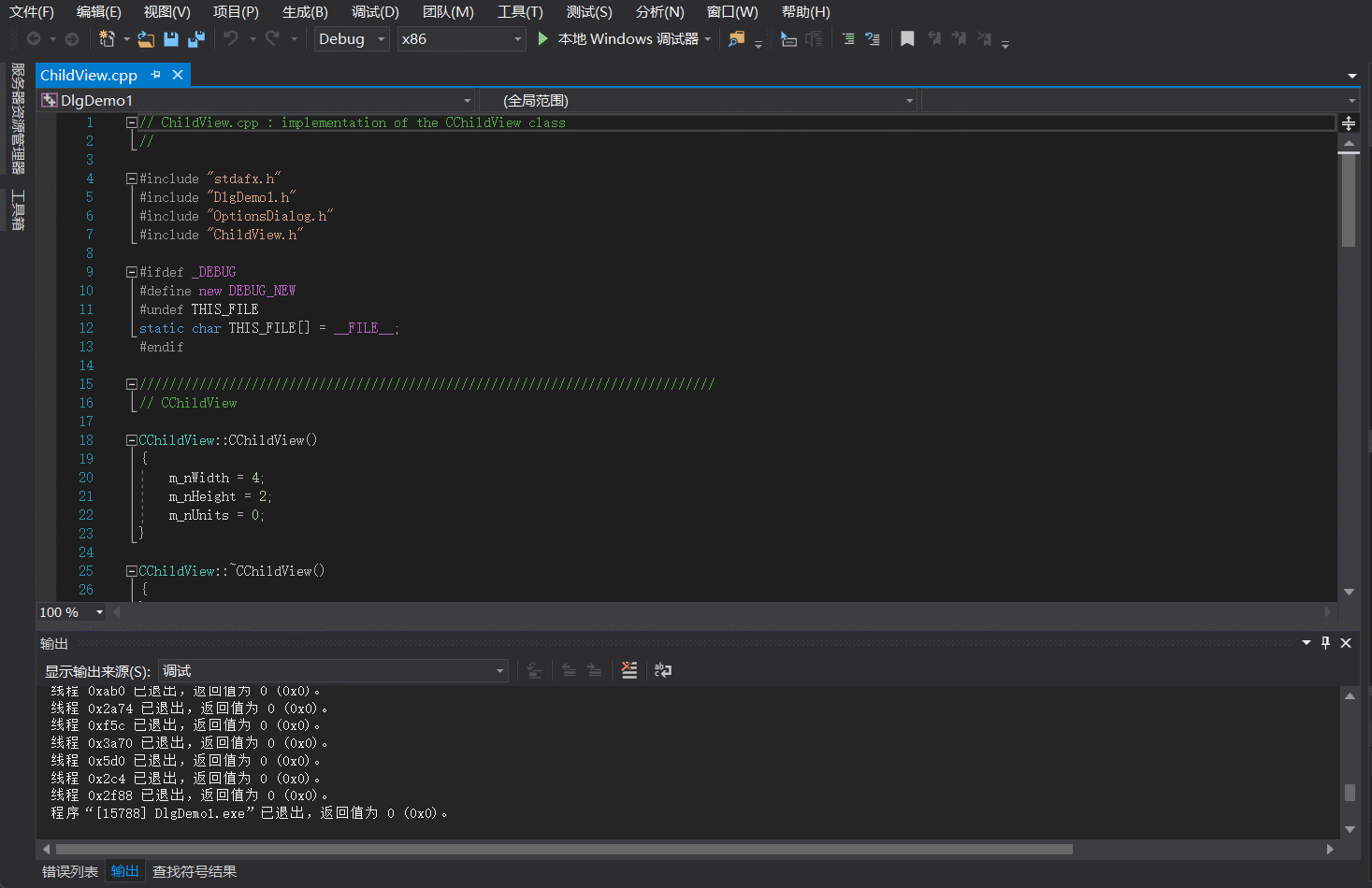Toggle pin on the ChildView.cpp tab
1372x888 pixels.
click(156, 75)
